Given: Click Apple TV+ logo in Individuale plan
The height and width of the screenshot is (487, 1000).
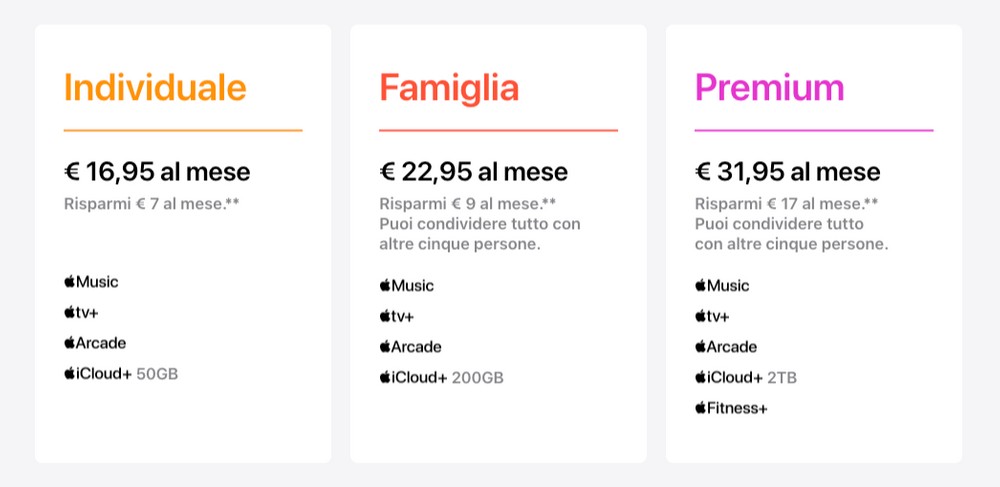Looking at the screenshot, I should (82, 312).
